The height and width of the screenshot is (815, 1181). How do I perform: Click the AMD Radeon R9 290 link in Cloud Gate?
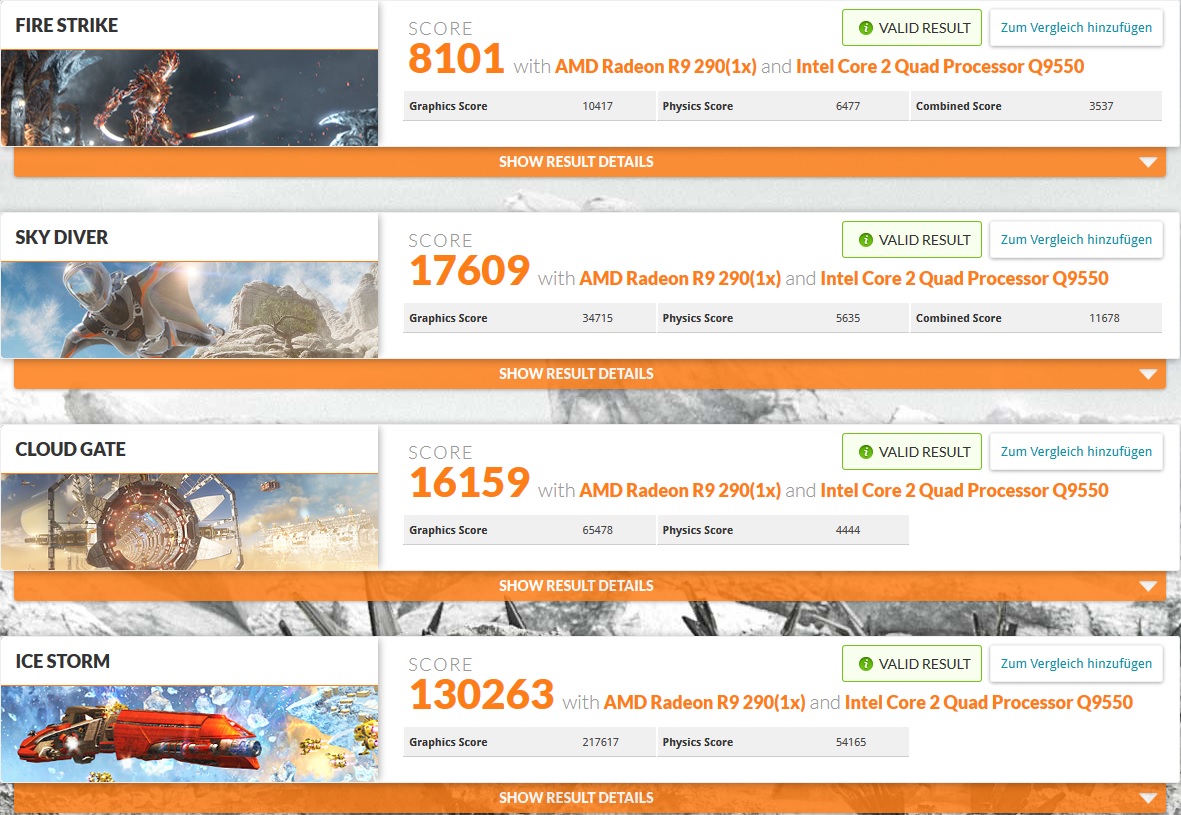point(679,490)
